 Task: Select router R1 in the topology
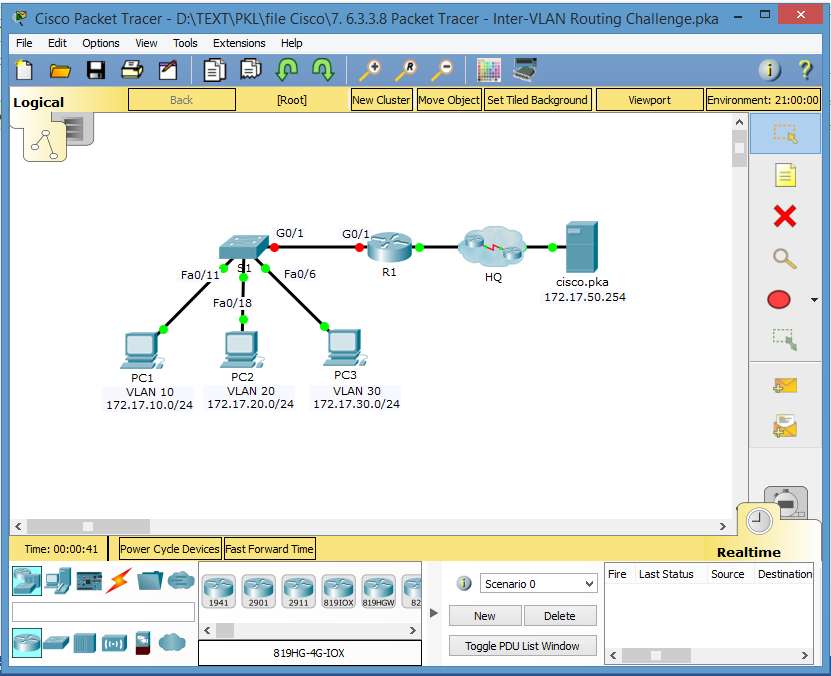390,247
